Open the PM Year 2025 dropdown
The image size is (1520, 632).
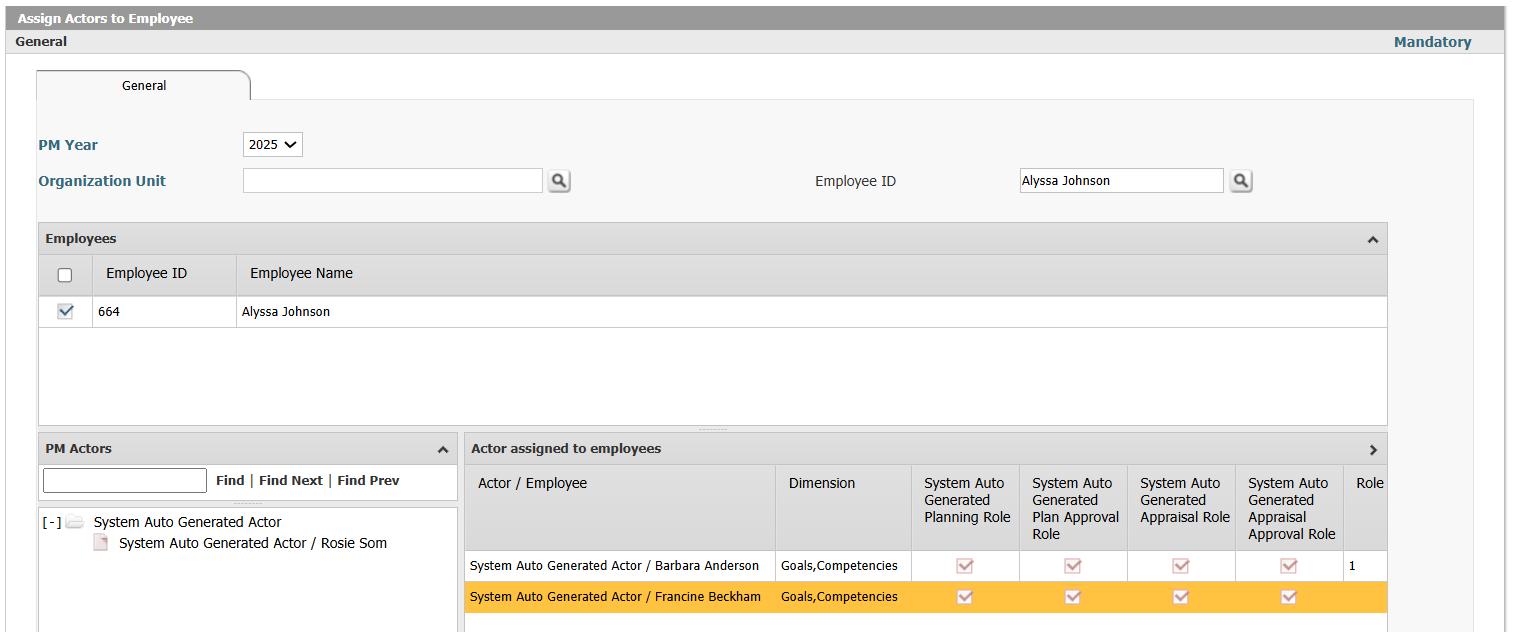click(x=272, y=145)
